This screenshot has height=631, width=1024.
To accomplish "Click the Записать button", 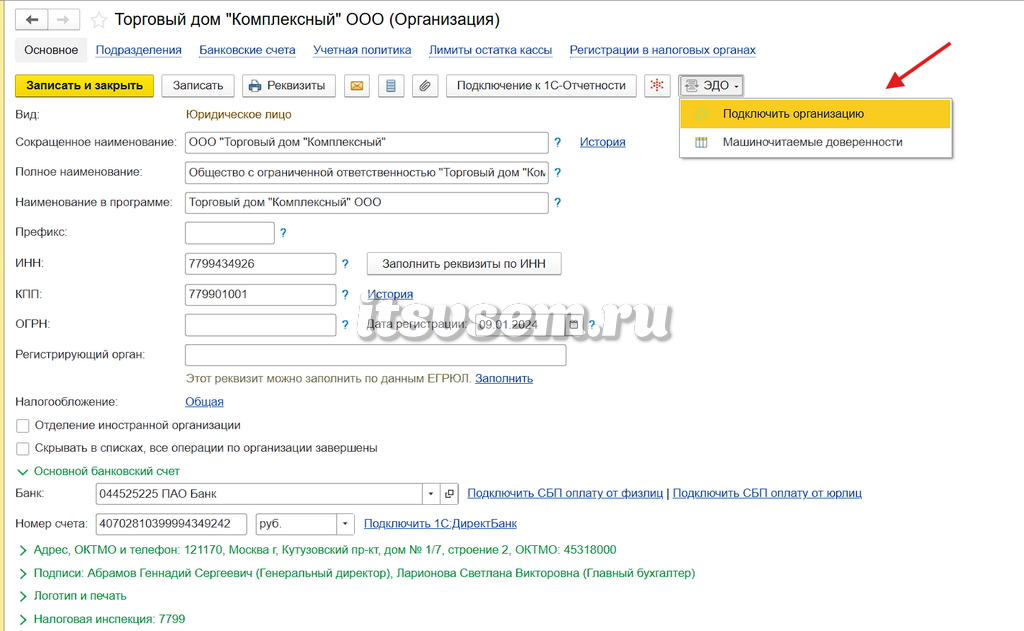I will click(x=198, y=86).
